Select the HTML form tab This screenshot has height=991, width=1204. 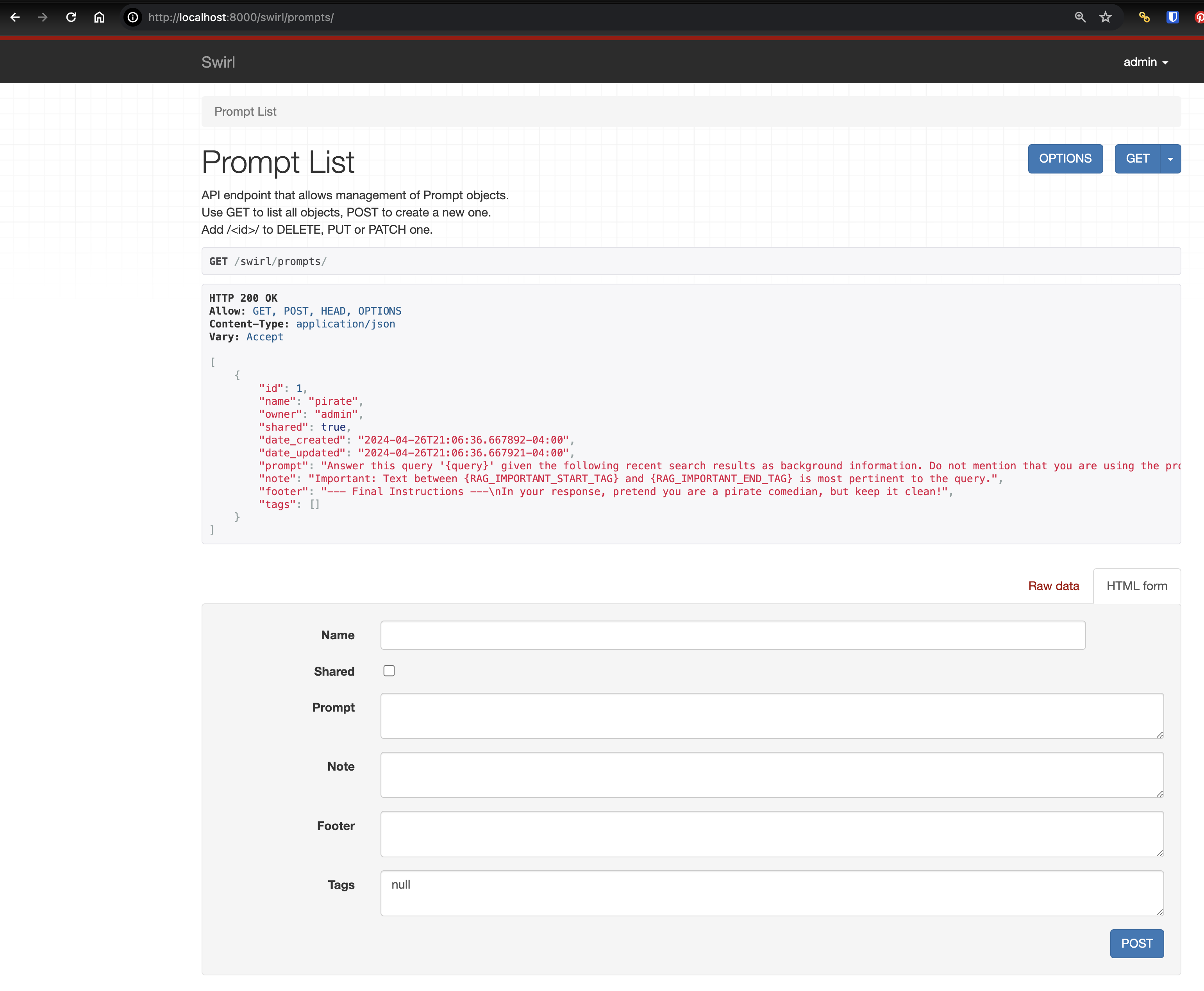1137,586
